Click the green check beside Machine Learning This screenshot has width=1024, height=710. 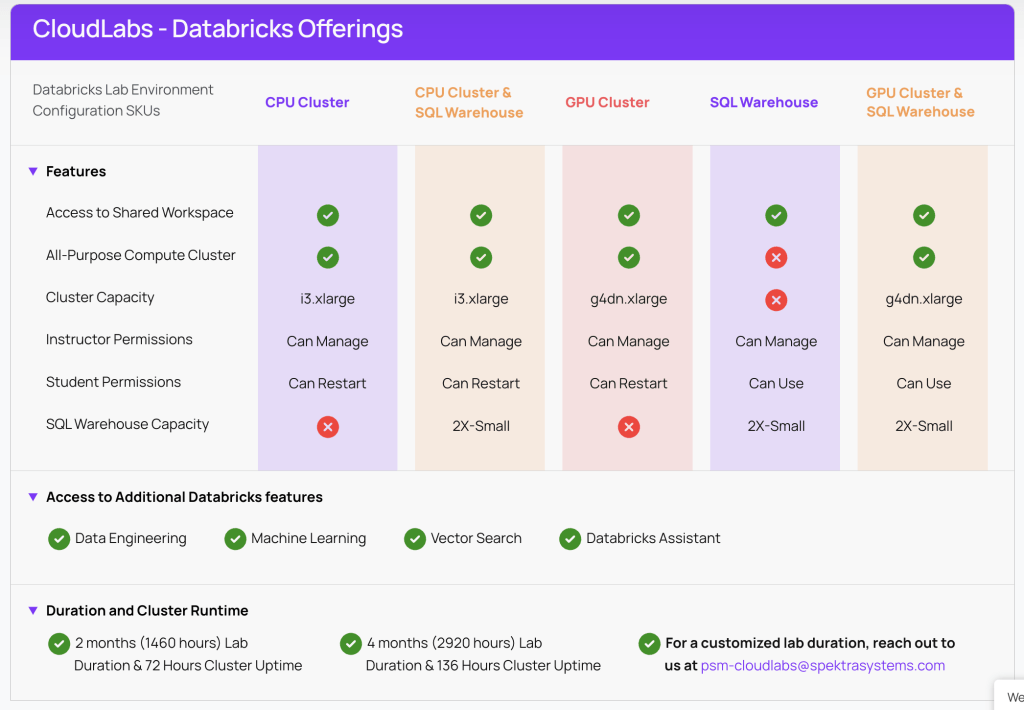(x=235, y=539)
